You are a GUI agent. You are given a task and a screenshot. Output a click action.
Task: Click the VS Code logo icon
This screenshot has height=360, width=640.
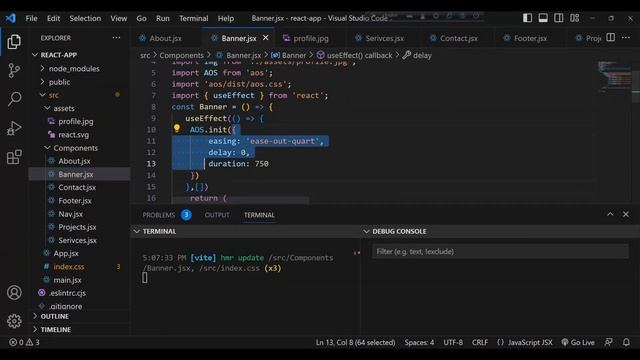point(11,18)
